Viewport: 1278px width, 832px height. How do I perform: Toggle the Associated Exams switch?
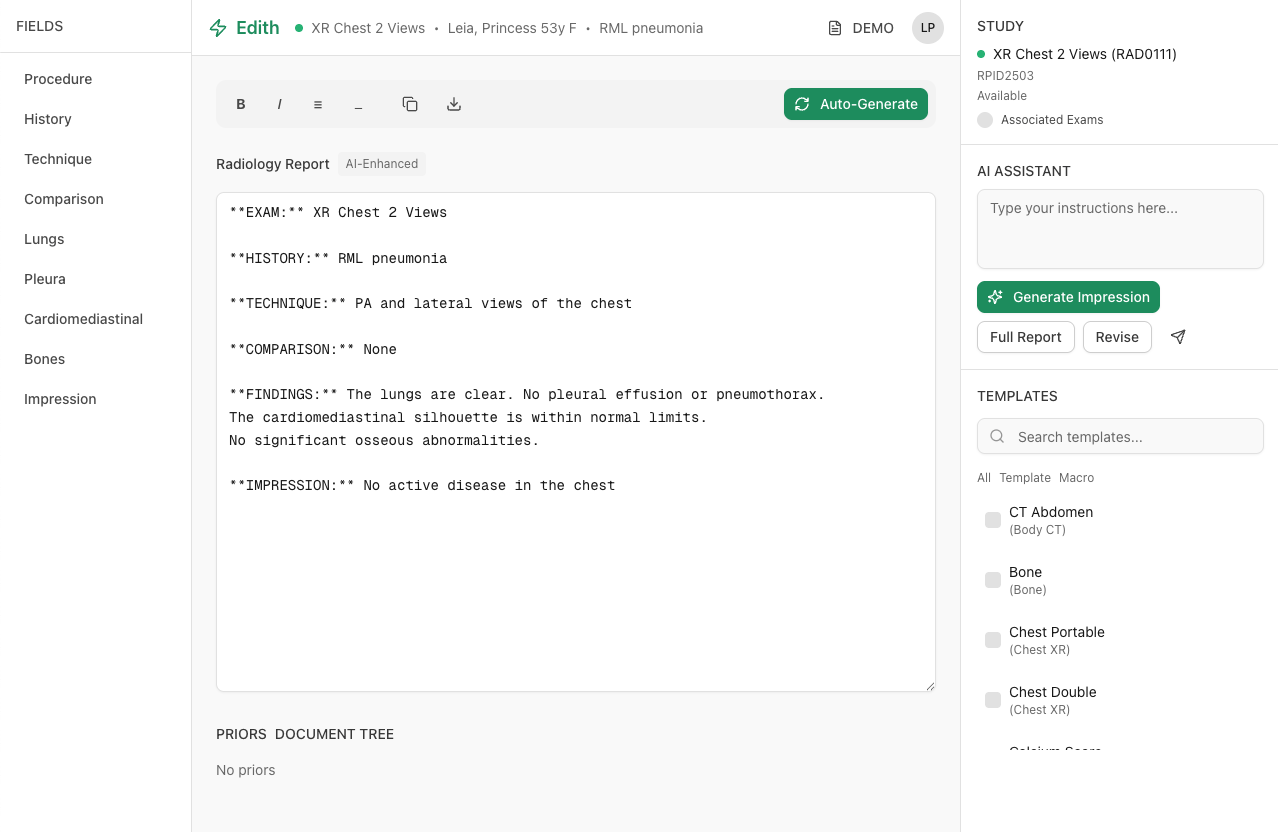[x=985, y=119]
